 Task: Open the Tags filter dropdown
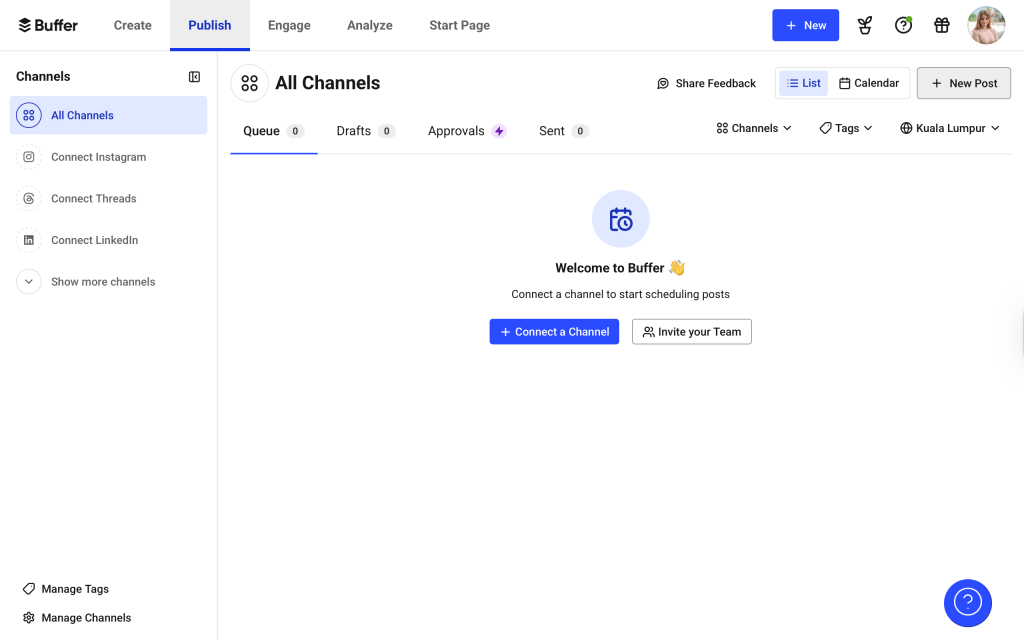click(845, 128)
